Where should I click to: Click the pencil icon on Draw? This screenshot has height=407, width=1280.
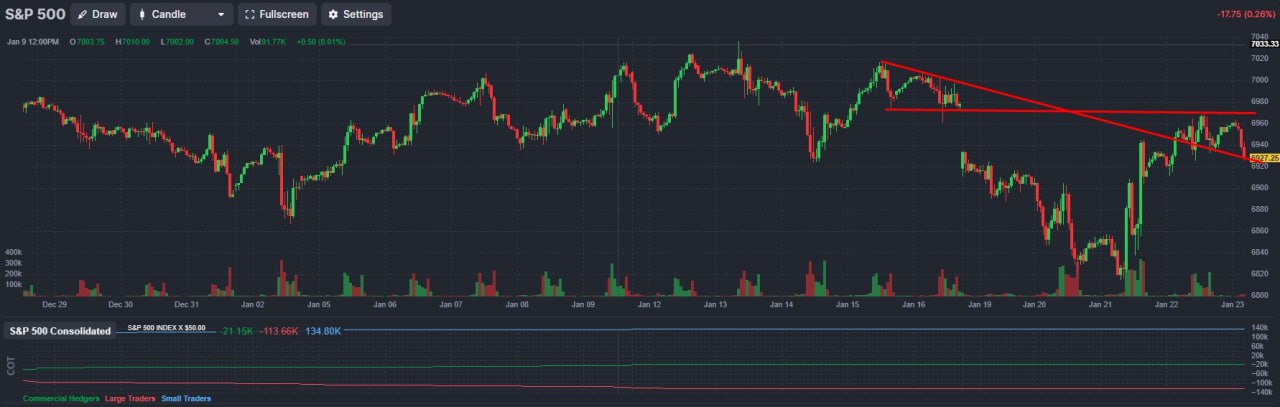(82, 15)
